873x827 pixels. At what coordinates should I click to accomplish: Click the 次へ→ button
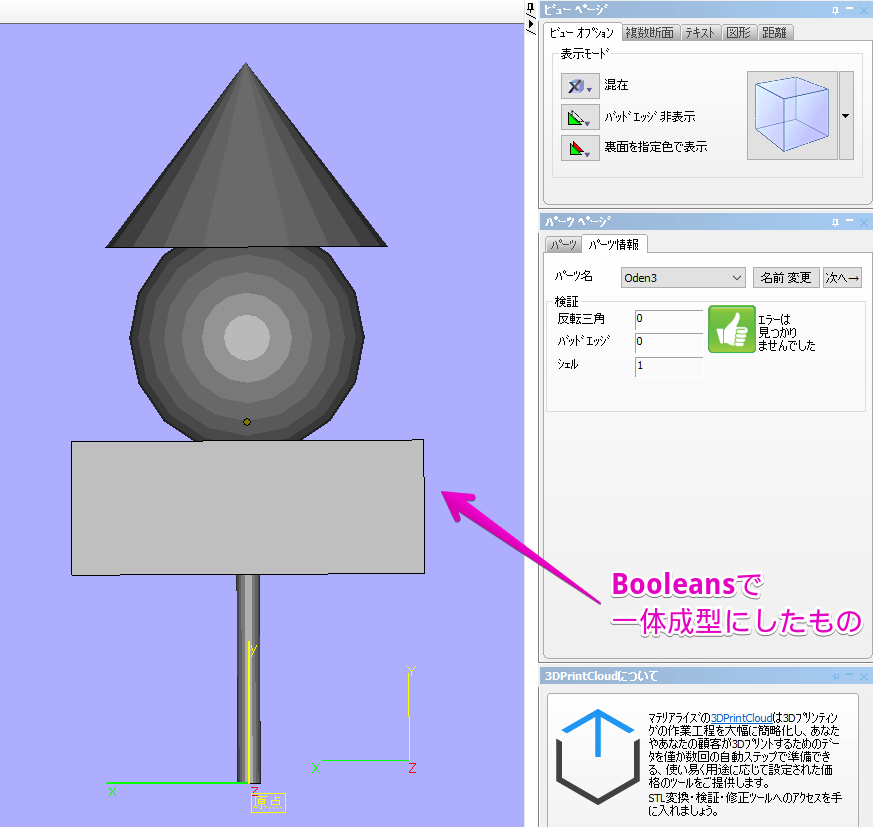coord(842,277)
